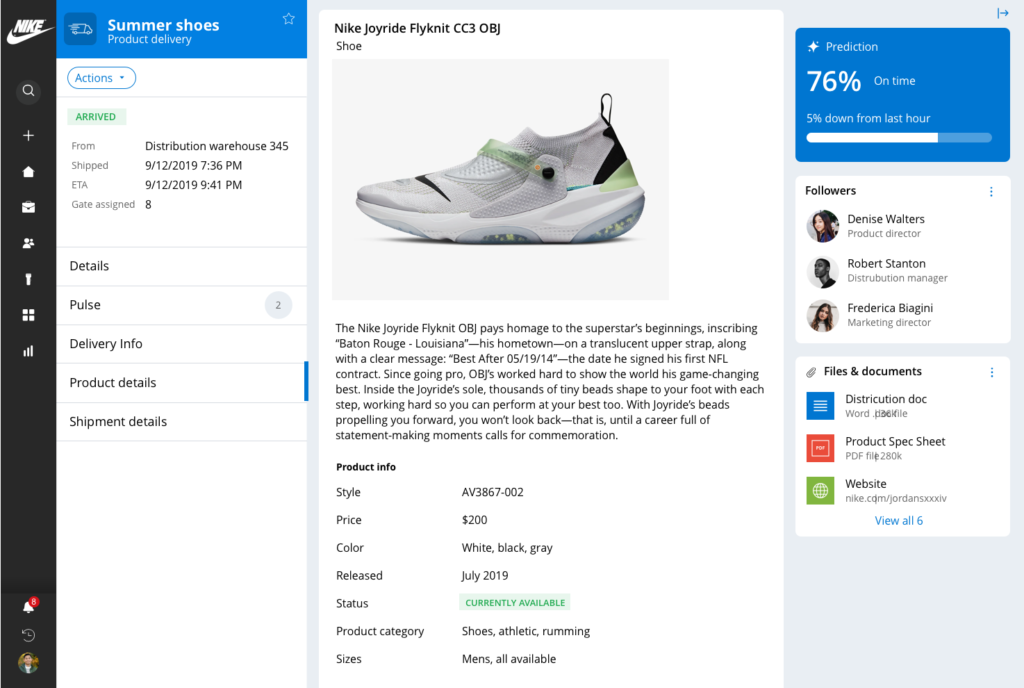Click the flashlight icon in the sidebar
The width and height of the screenshot is (1024, 688).
click(28, 279)
